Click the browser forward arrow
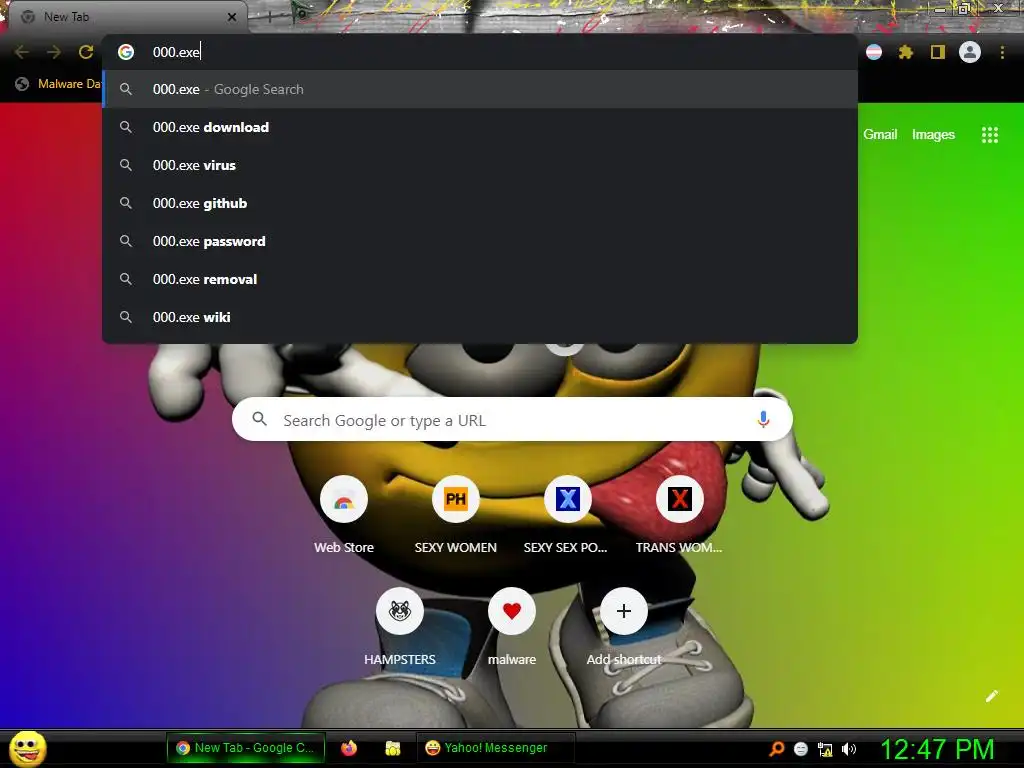This screenshot has width=1024, height=768. (54, 52)
